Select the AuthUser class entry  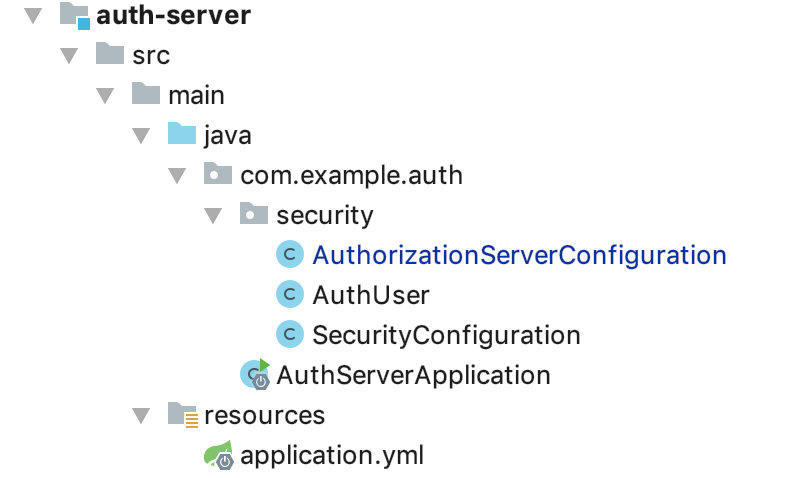tap(371, 295)
